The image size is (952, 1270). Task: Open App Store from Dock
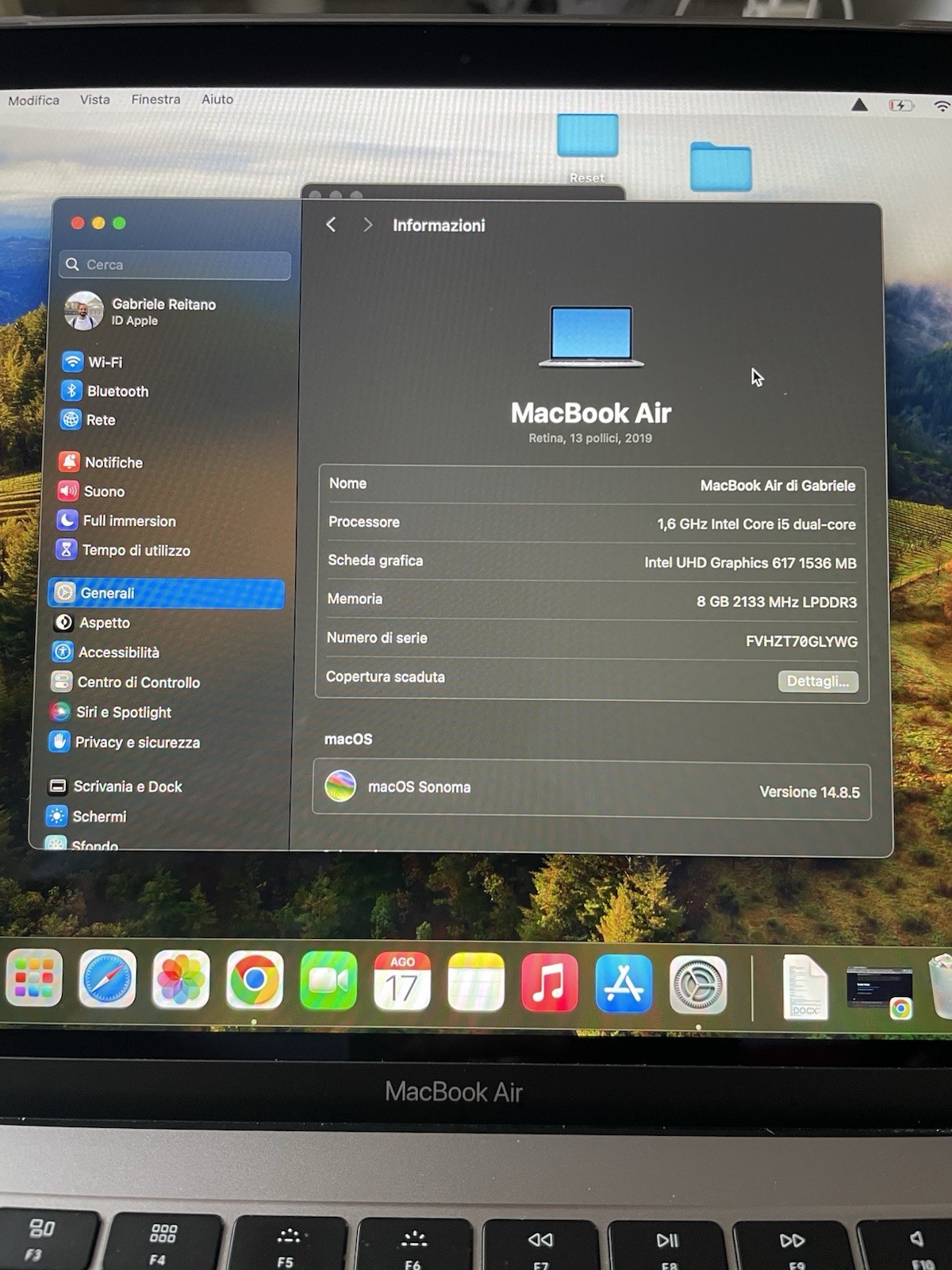pos(624,984)
